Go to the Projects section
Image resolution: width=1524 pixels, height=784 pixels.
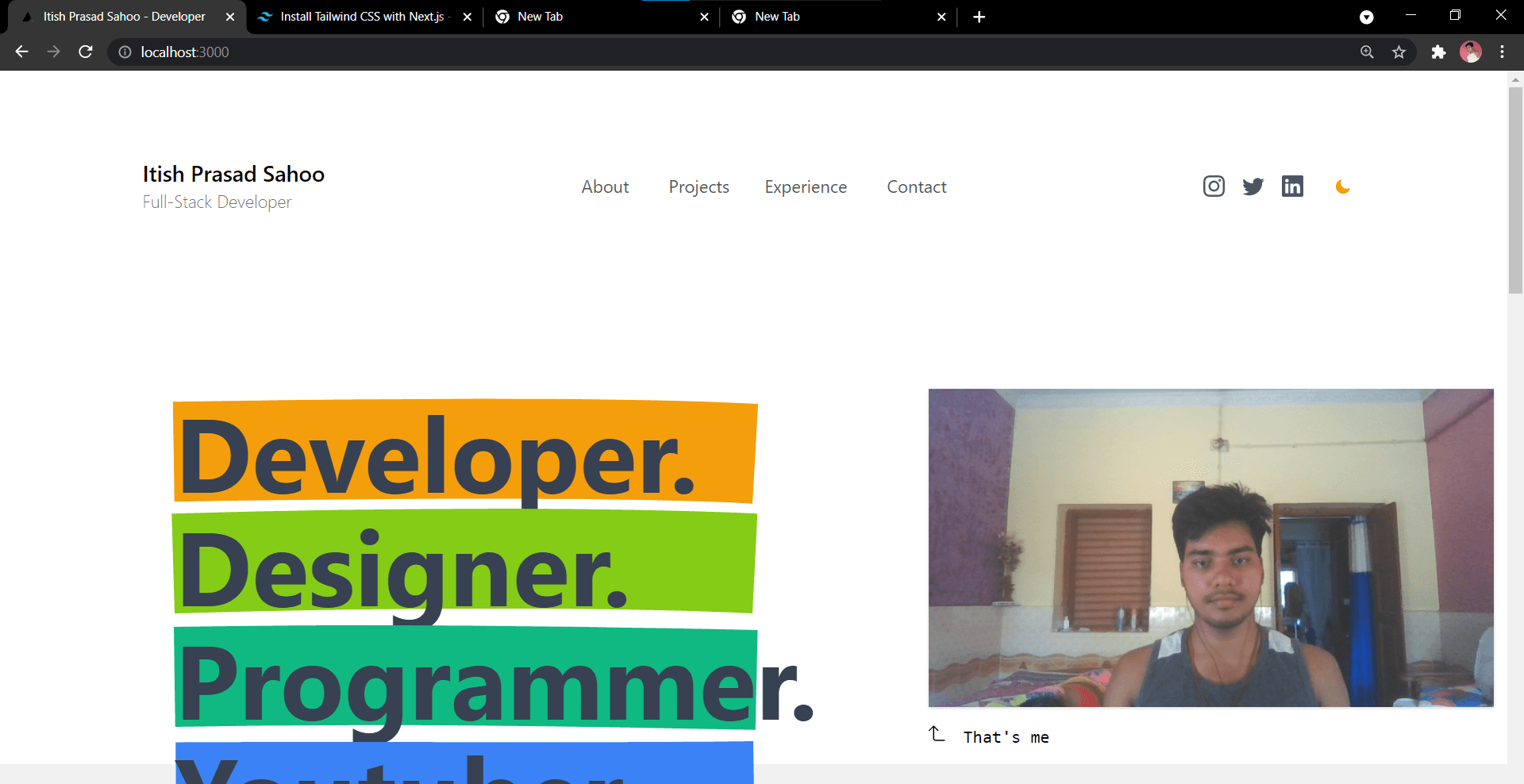tap(698, 187)
